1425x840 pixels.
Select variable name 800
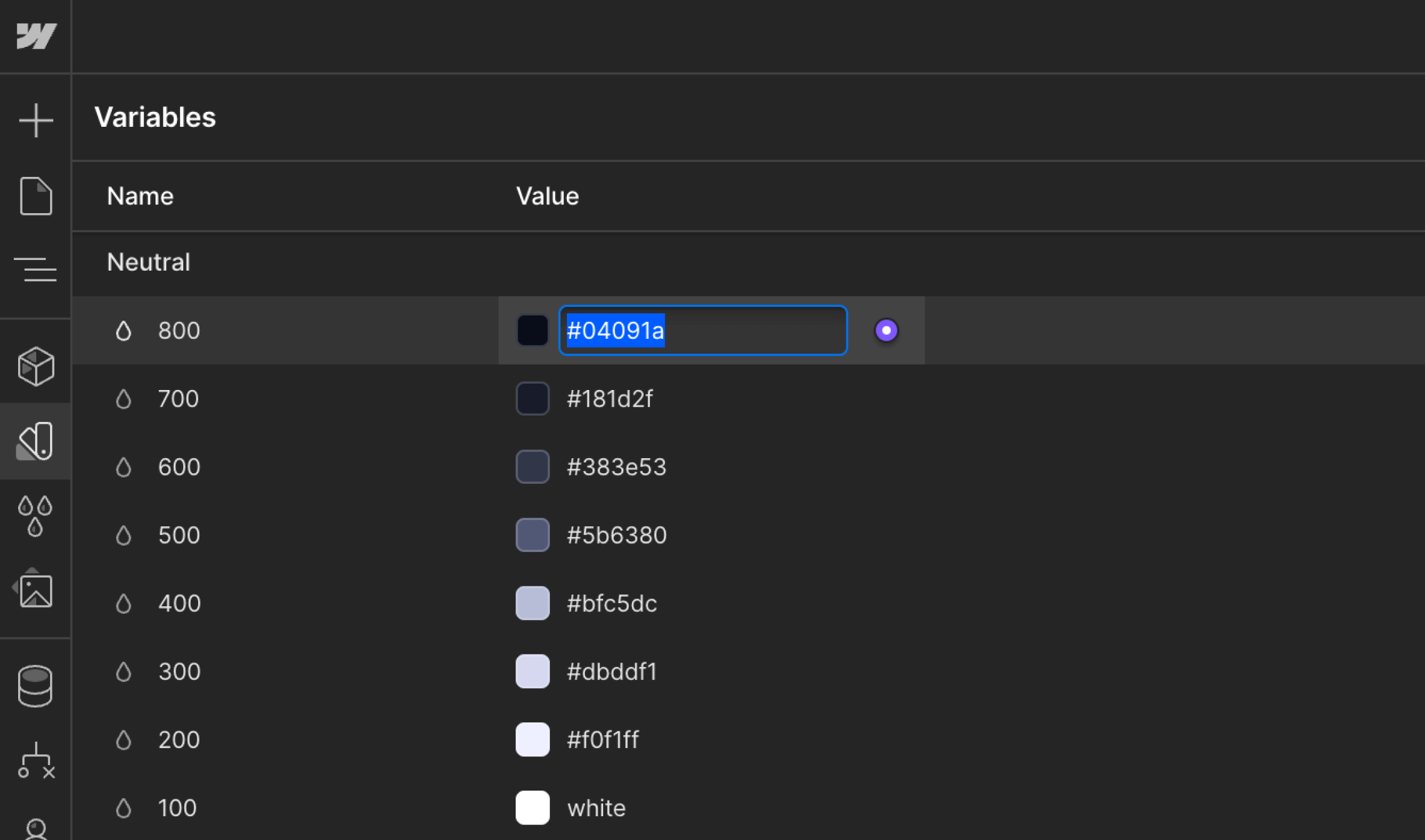[179, 330]
